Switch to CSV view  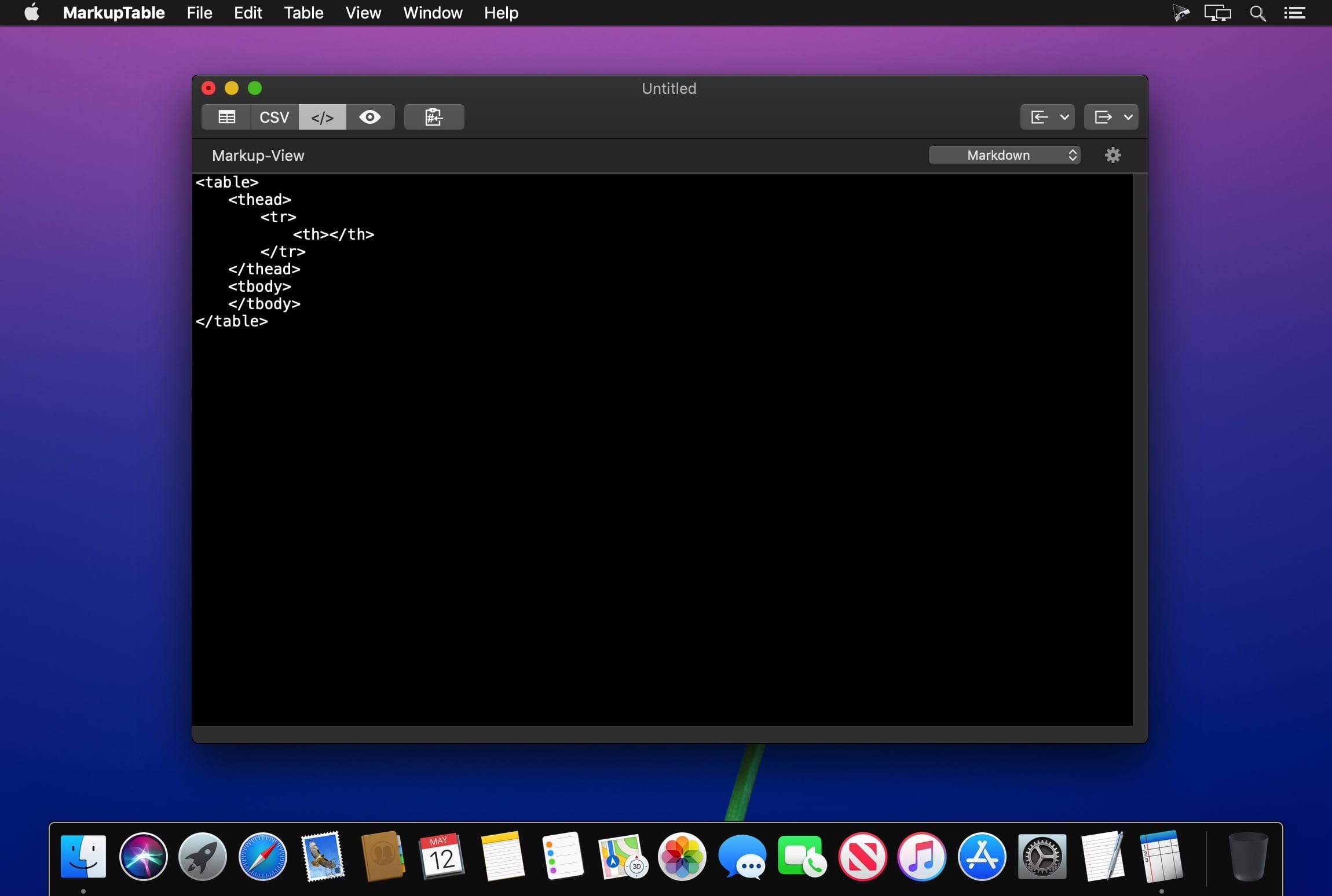pos(274,117)
